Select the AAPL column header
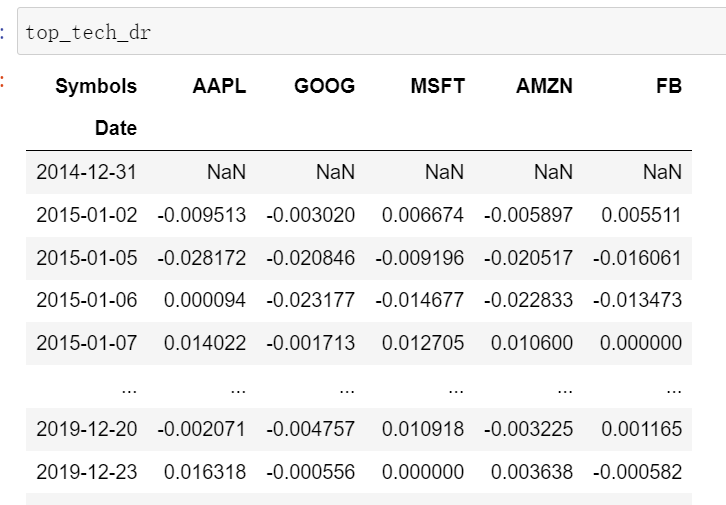726x505 pixels. pos(219,86)
